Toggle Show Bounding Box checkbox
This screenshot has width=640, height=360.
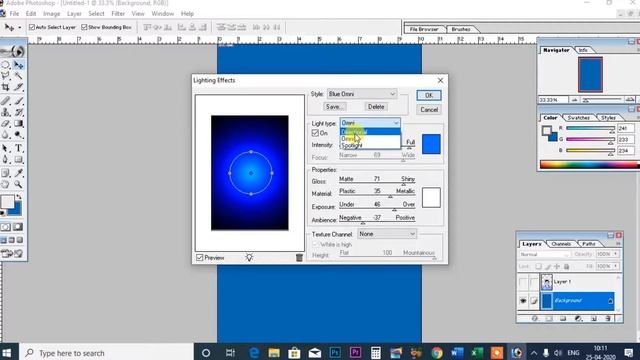point(84,27)
